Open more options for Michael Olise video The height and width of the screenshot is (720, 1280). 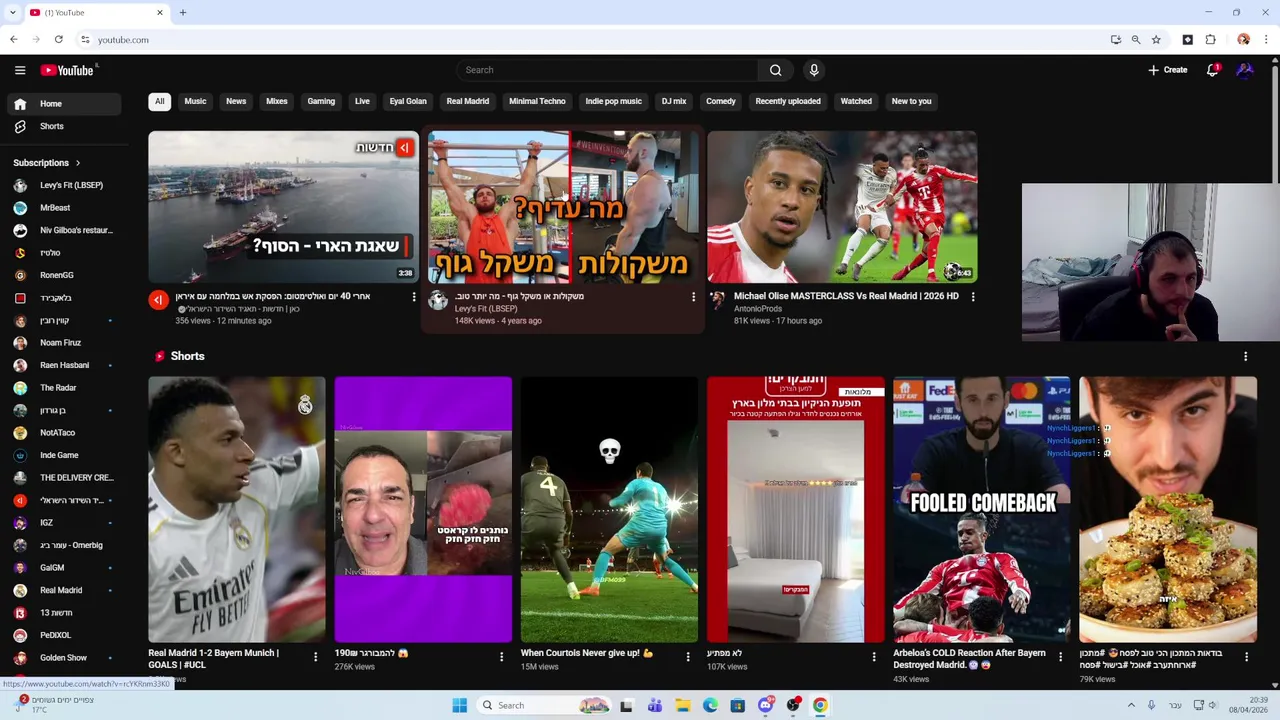tap(973, 297)
